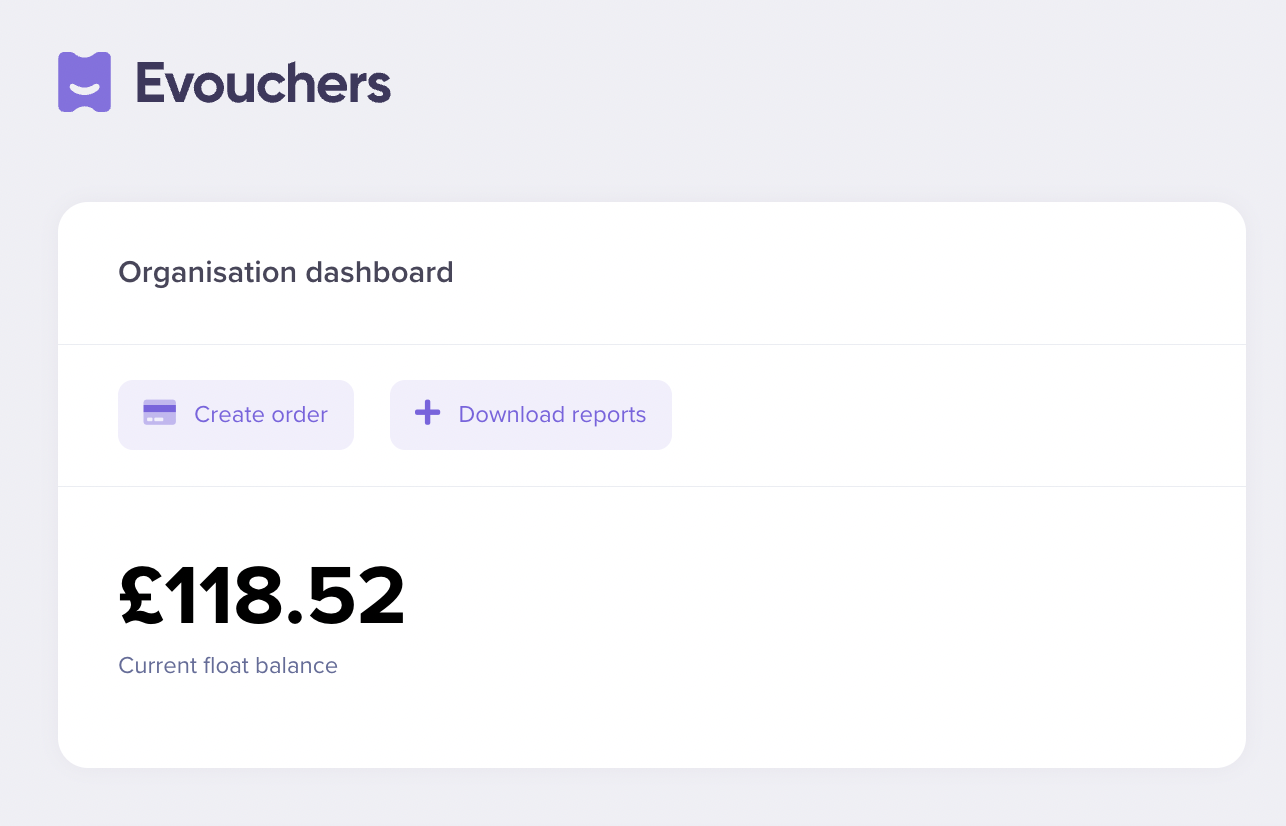Click the Evouchers ticket logo icon
This screenshot has height=826, width=1286.
pos(84,82)
